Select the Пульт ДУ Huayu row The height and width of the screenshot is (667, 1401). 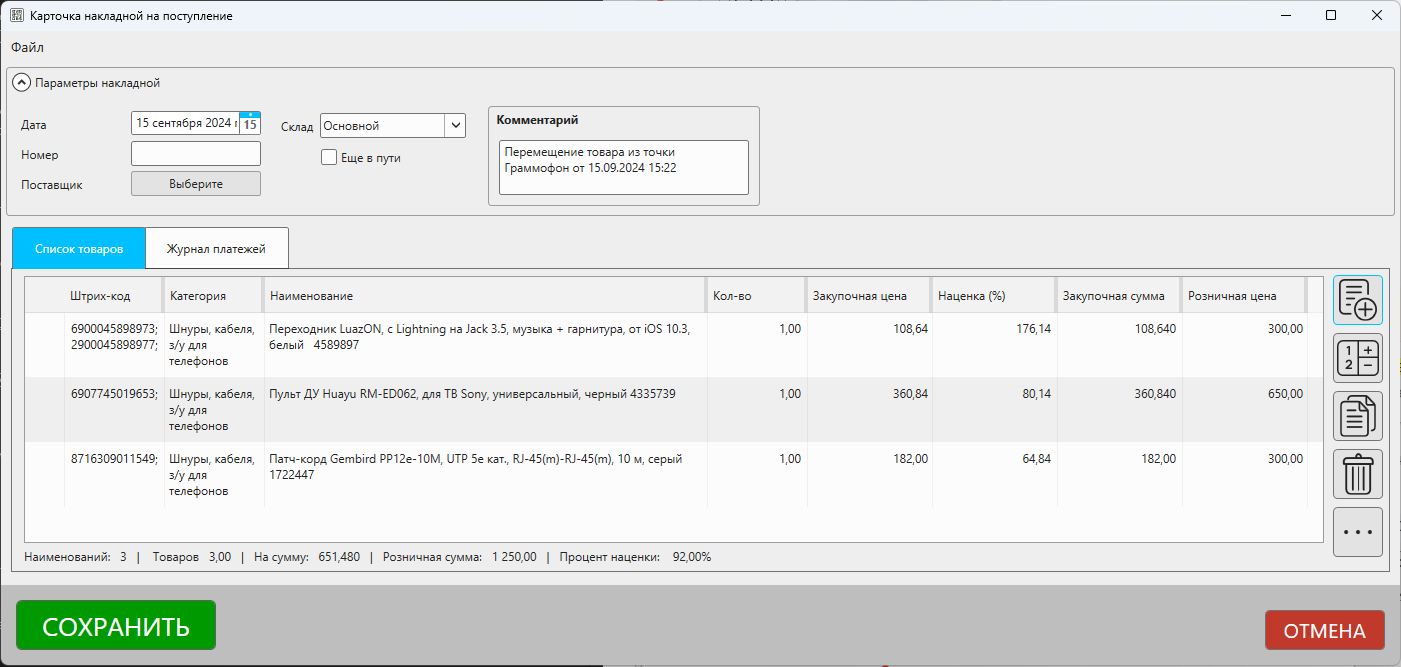(484, 409)
